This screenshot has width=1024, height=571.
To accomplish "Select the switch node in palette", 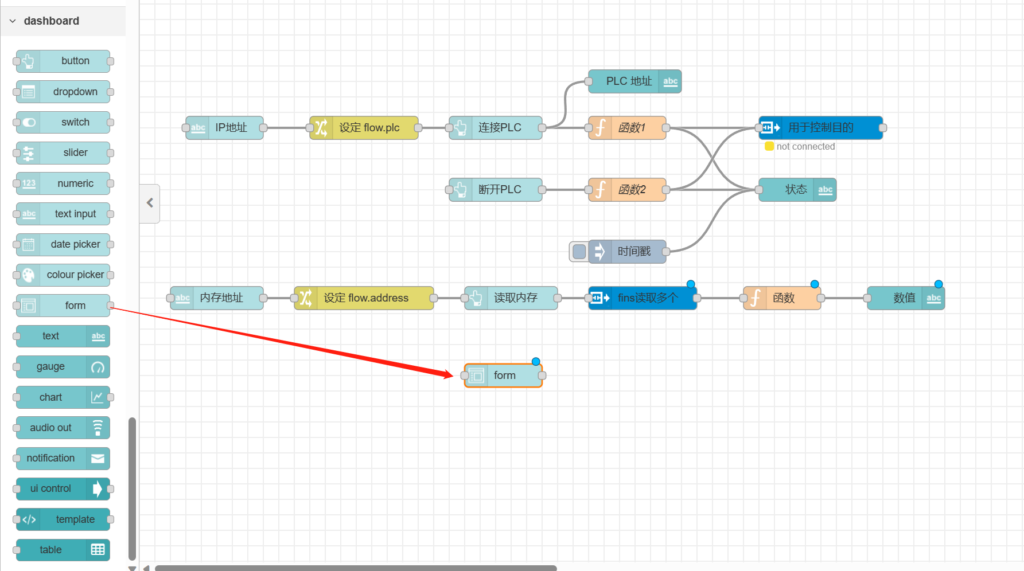I will 63,122.
